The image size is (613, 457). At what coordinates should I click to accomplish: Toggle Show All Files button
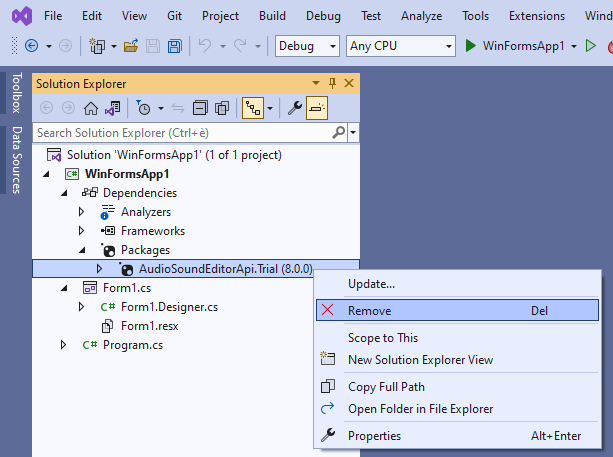pos(222,108)
